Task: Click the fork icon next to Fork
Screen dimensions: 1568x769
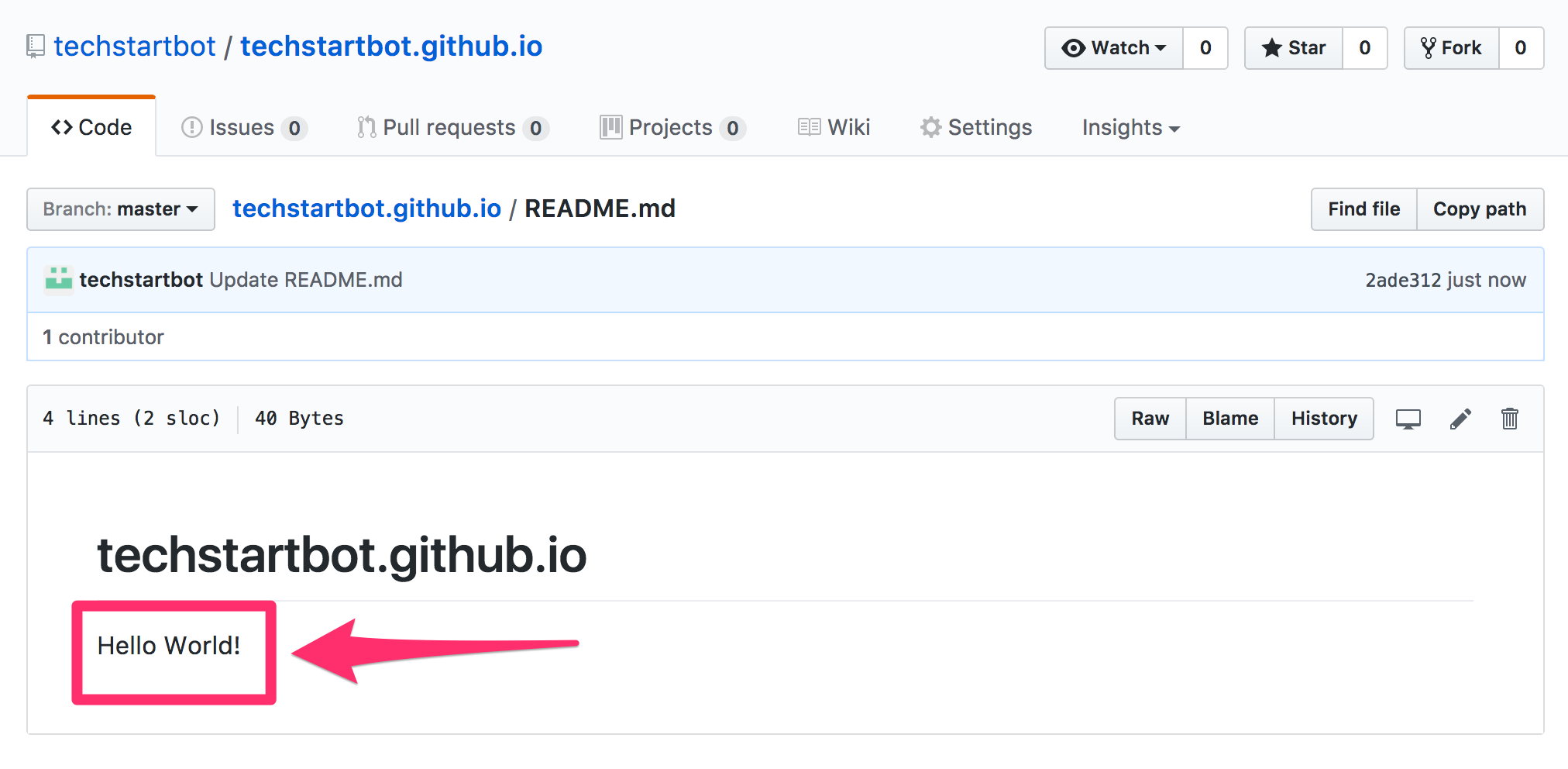Action: click(1428, 47)
